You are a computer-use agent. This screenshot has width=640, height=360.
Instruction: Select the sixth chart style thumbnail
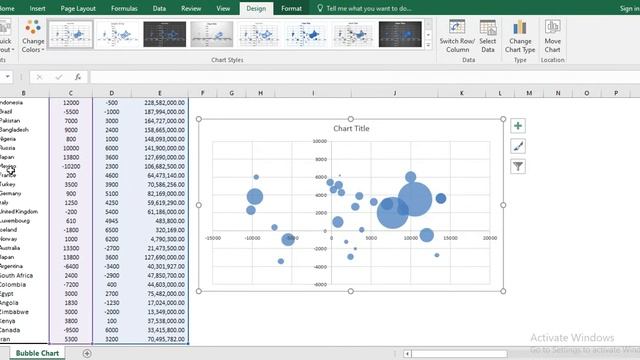[x=306, y=34]
